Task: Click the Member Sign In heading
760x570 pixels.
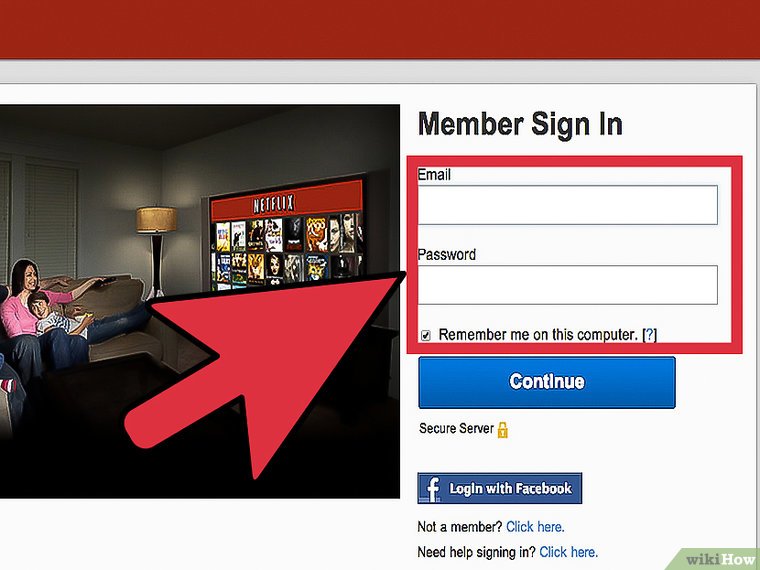Action: click(x=520, y=124)
